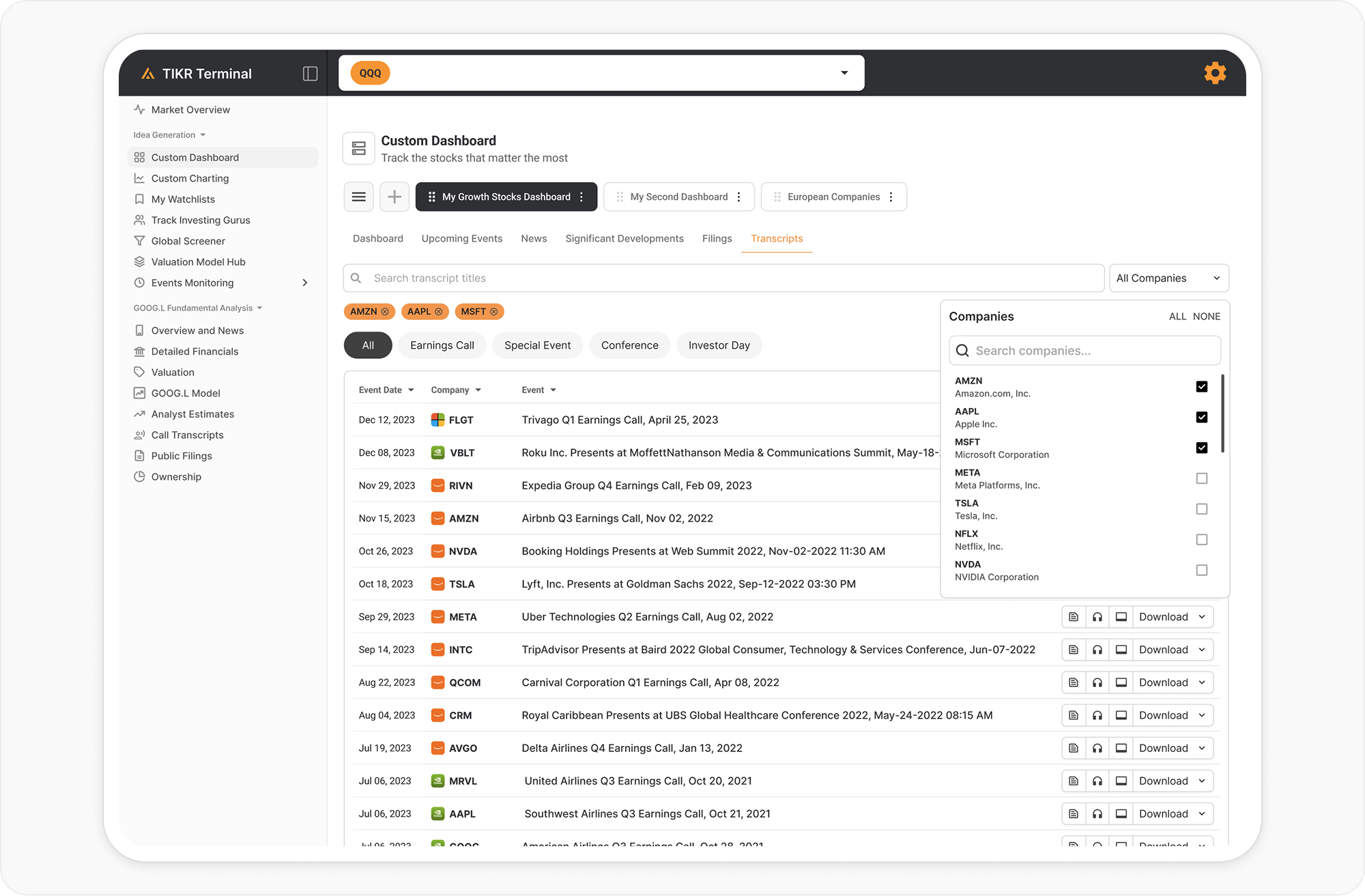Viewport: 1365px width, 896px height.
Task: Open transcript document for United Airlines row
Action: point(1074,781)
